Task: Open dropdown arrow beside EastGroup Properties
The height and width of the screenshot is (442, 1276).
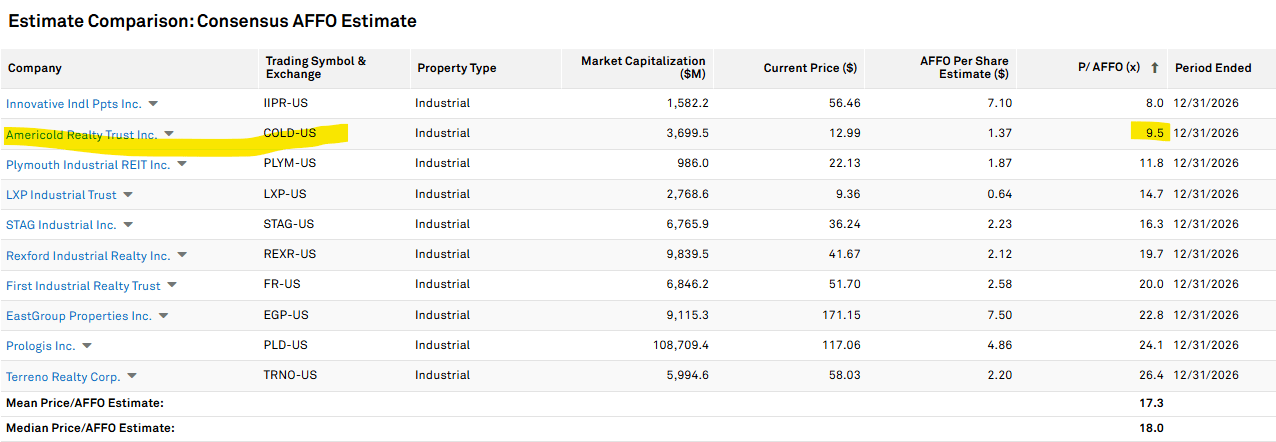Action: 163,316
